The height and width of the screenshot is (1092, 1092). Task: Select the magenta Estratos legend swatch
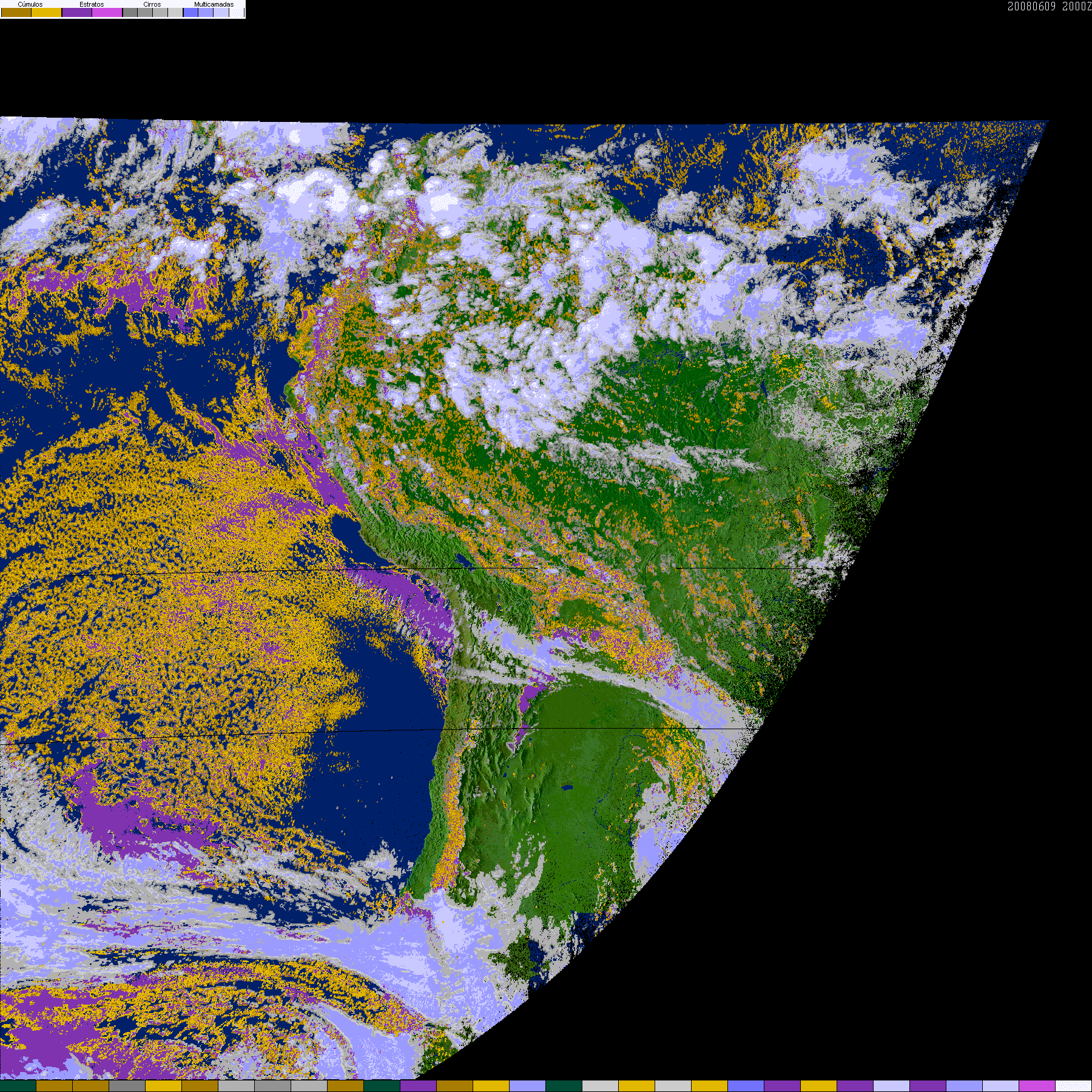(x=107, y=12)
